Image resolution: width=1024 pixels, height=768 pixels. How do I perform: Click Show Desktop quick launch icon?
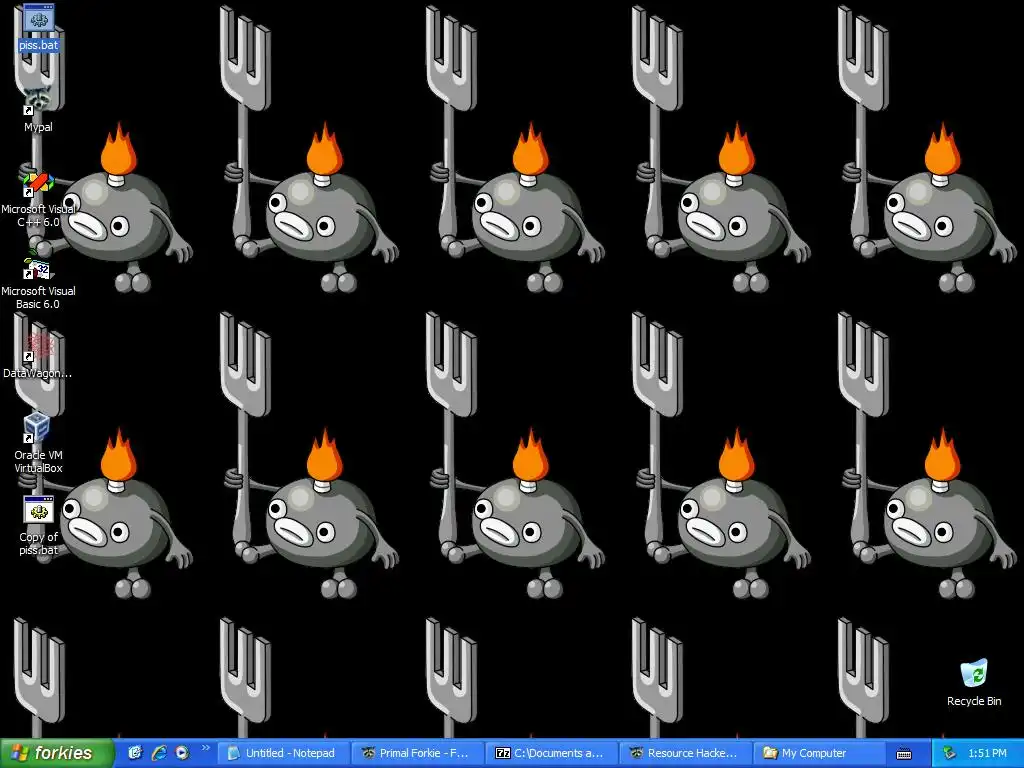pyautogui.click(x=135, y=753)
